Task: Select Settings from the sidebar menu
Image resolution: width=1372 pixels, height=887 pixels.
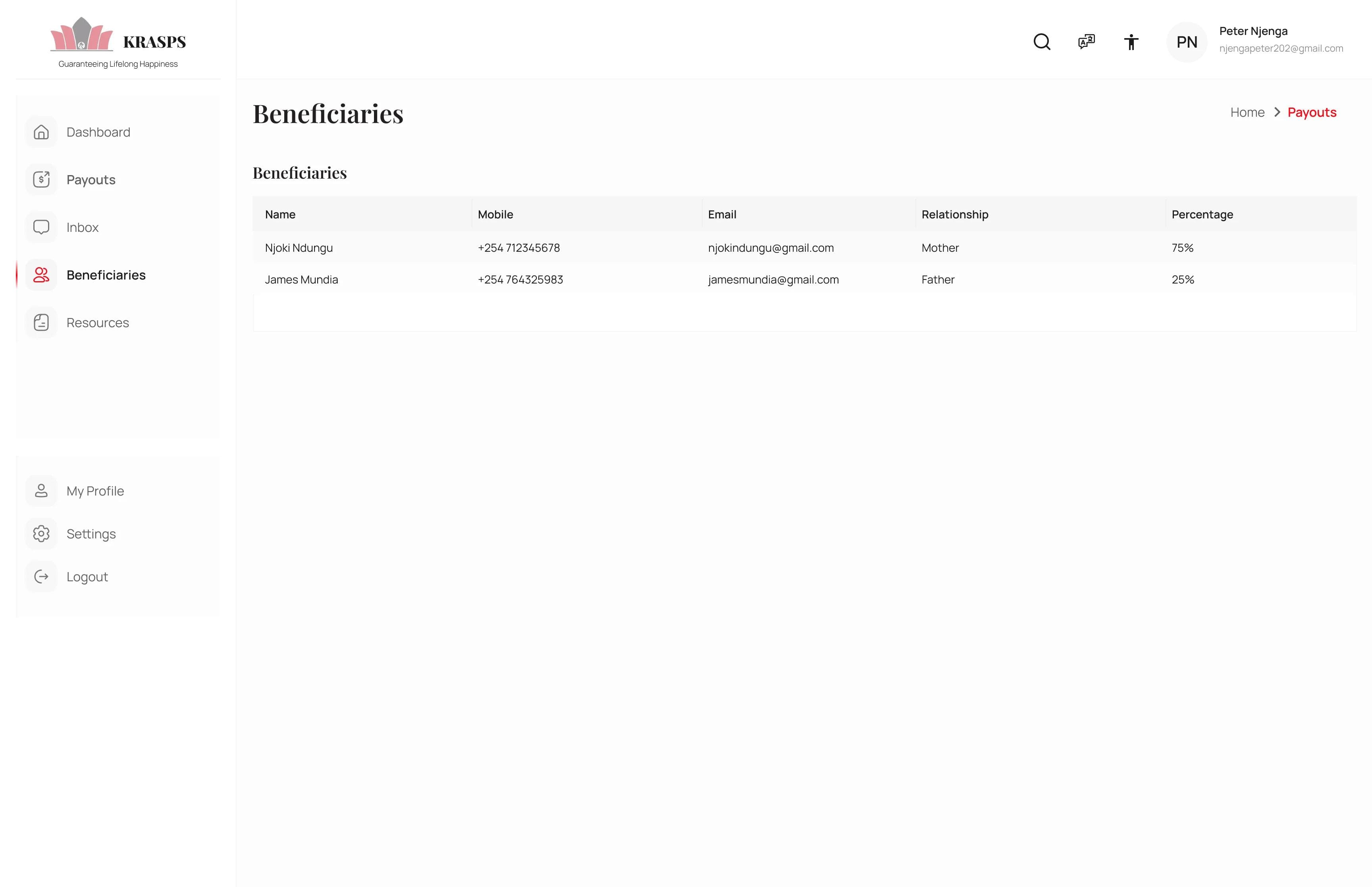Action: 91,533
